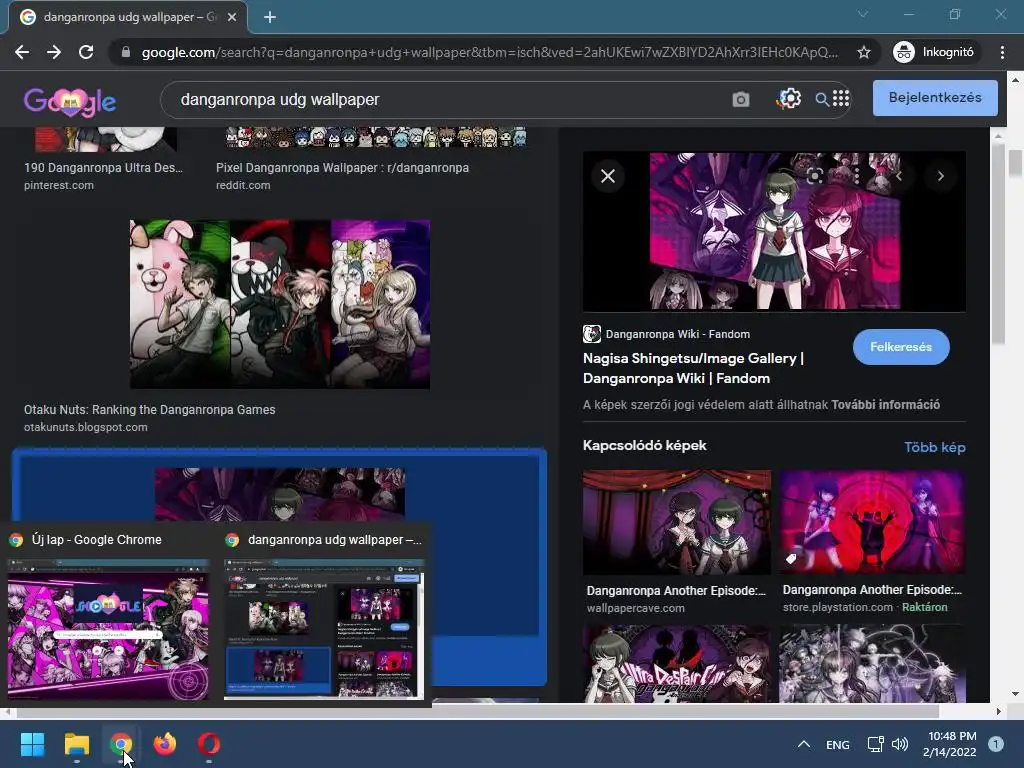Click the page's vertical scrollbar thumb

[1015, 163]
